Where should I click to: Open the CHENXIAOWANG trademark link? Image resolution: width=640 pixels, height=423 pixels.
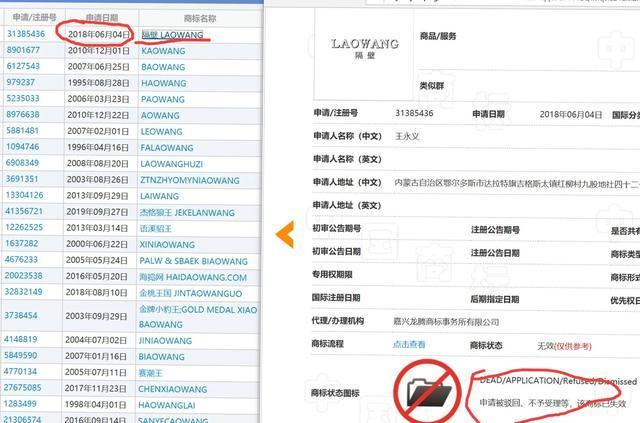coord(173,389)
